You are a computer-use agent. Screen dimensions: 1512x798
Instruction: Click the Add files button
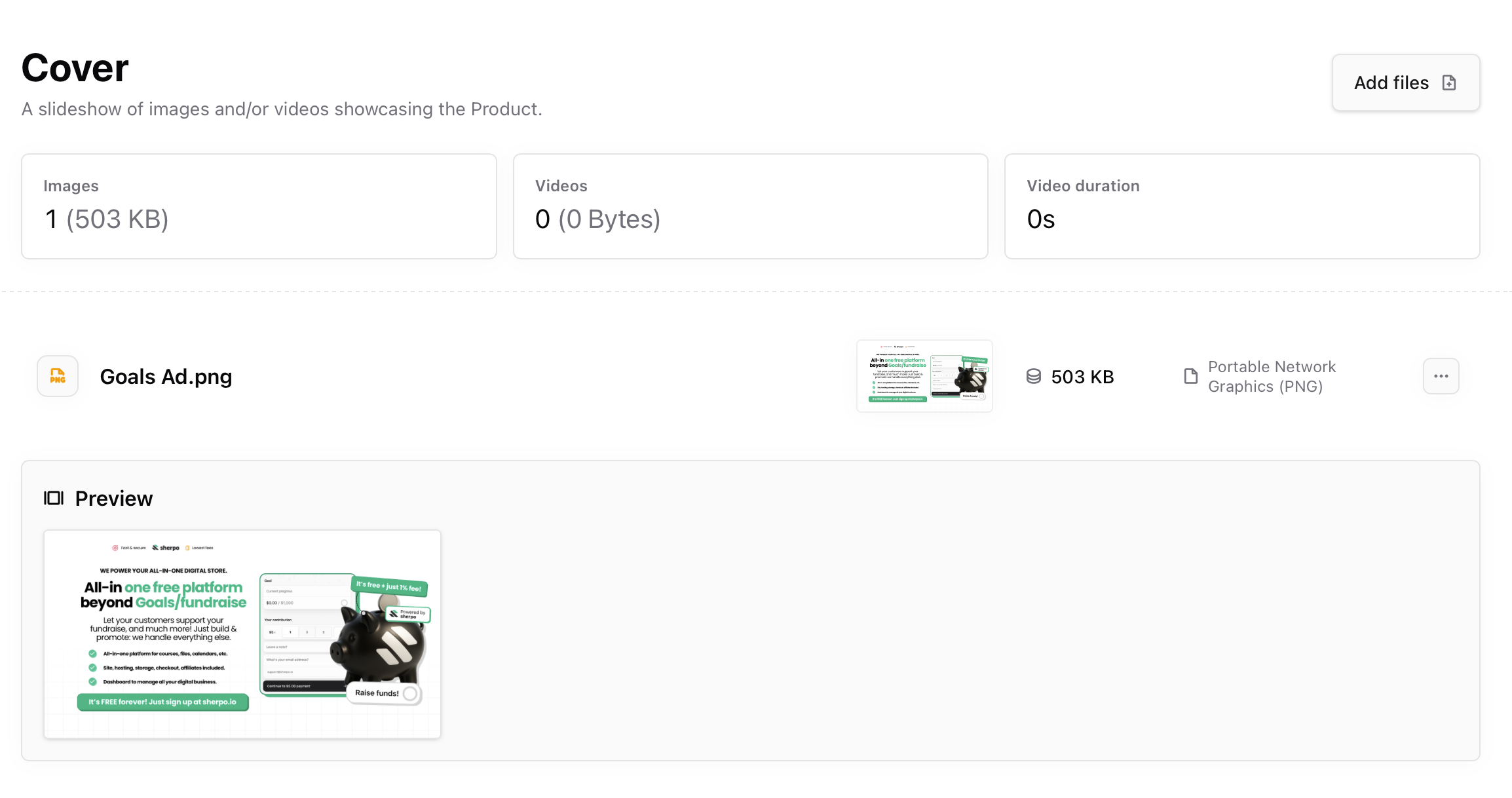coord(1405,83)
